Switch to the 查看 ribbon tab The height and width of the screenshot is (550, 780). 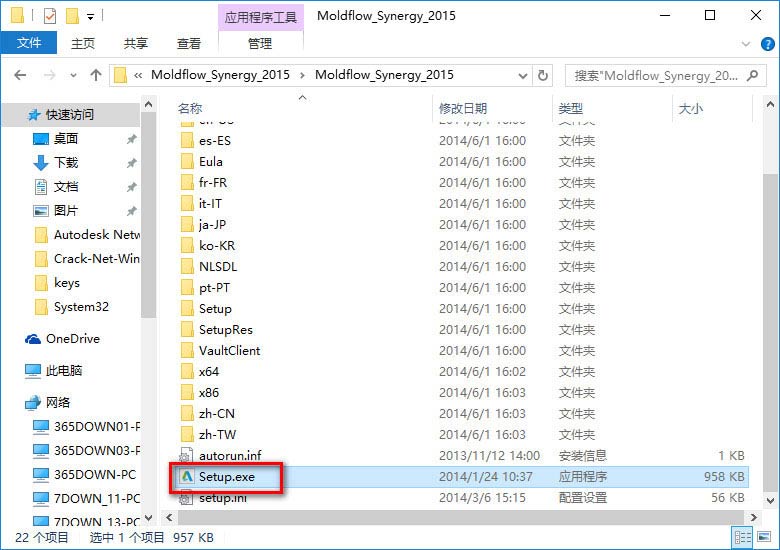(x=189, y=44)
